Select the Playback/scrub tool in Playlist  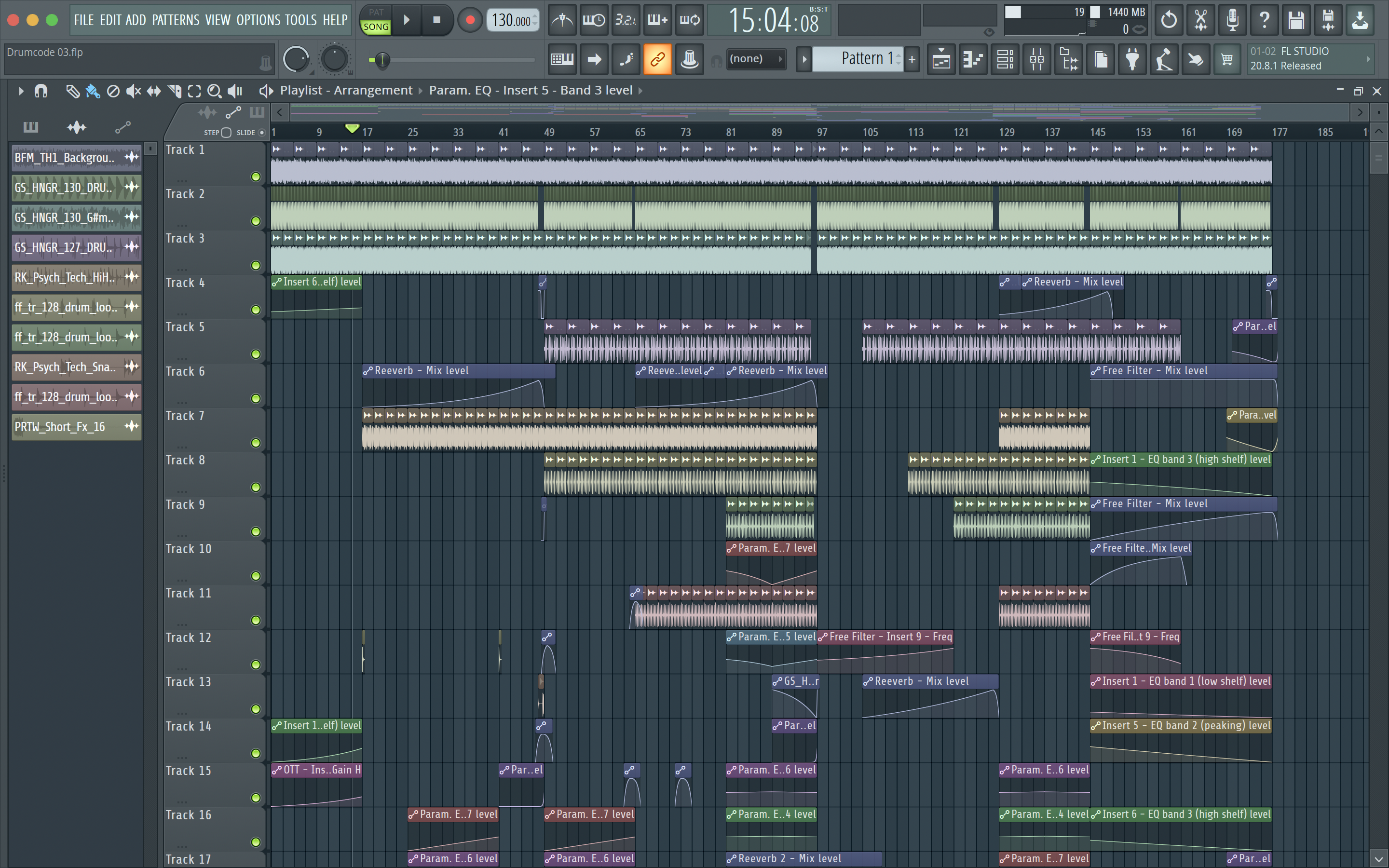point(235,91)
